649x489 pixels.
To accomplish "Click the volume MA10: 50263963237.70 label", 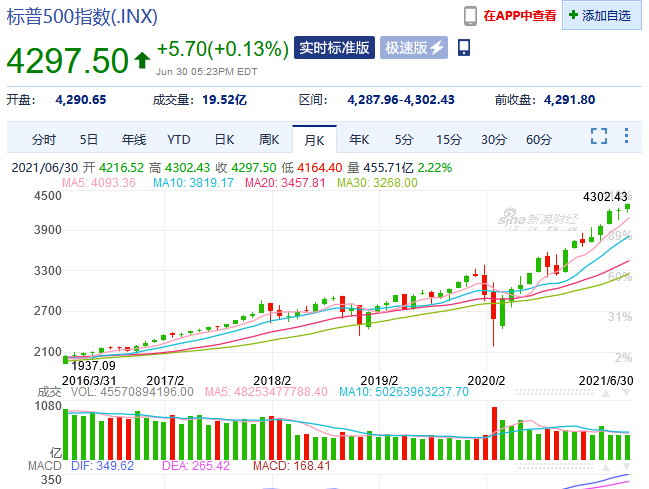I will [404, 392].
